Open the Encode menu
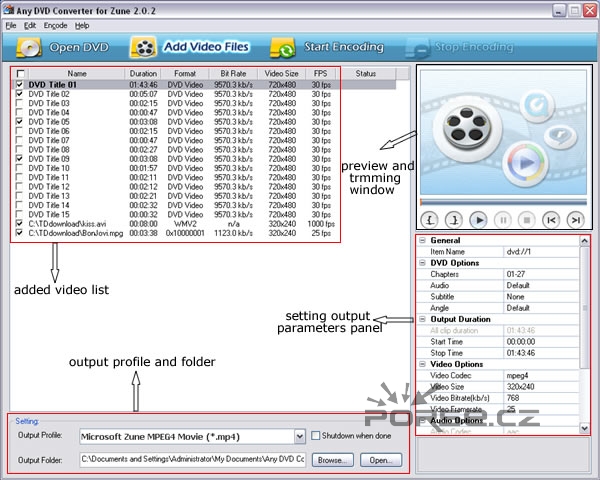 pyautogui.click(x=55, y=26)
